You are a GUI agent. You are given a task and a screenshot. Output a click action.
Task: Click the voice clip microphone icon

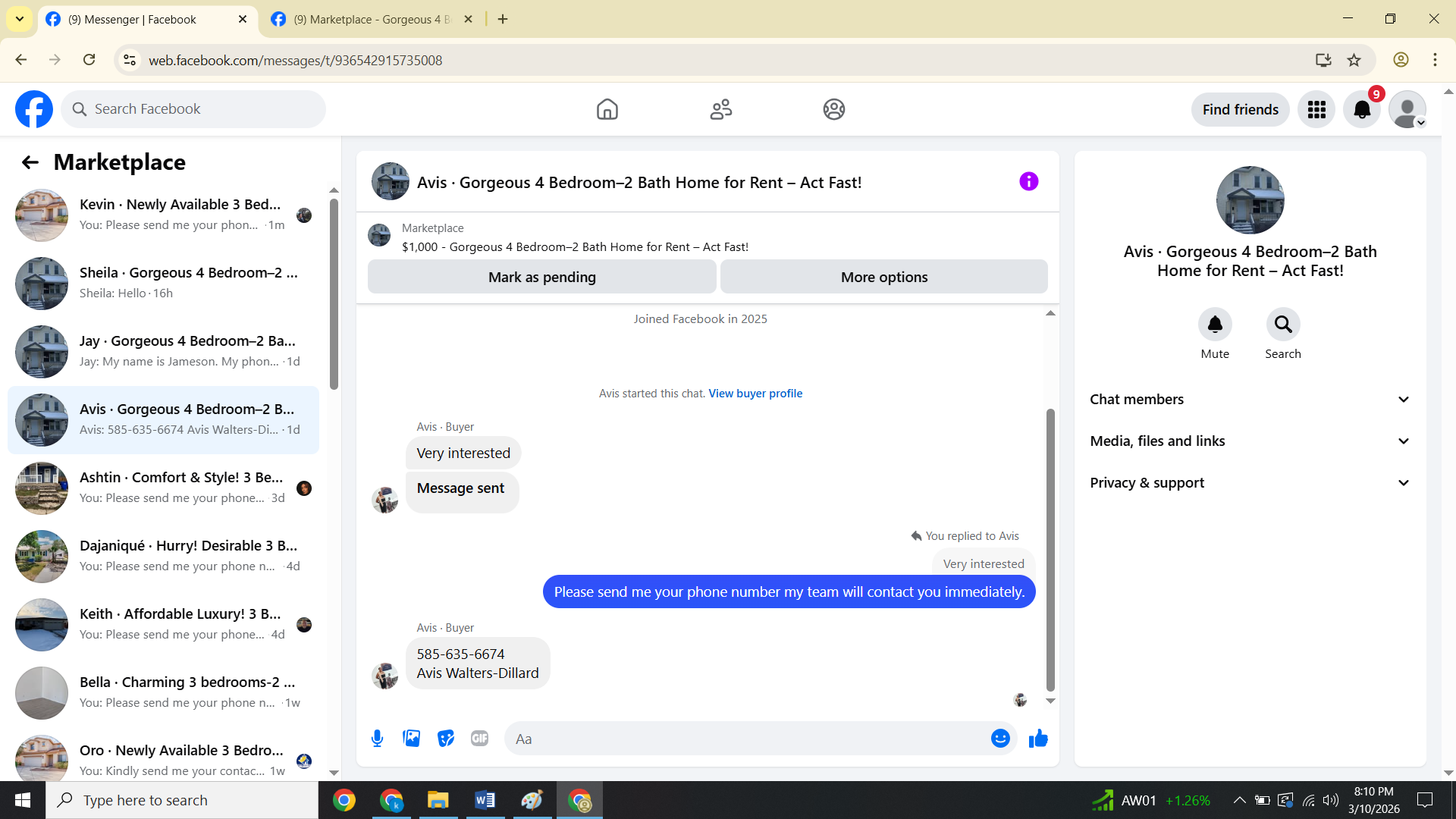point(377,739)
